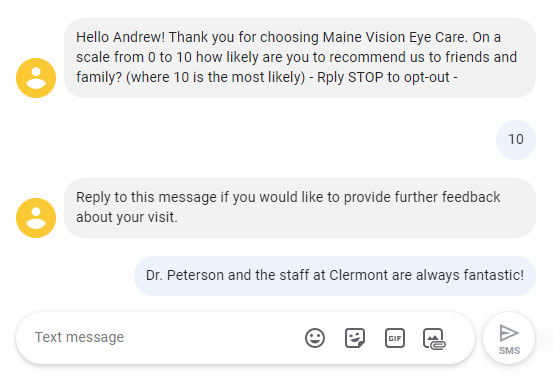
Task: Open the emoji picker smiley icon
Action: click(x=315, y=338)
